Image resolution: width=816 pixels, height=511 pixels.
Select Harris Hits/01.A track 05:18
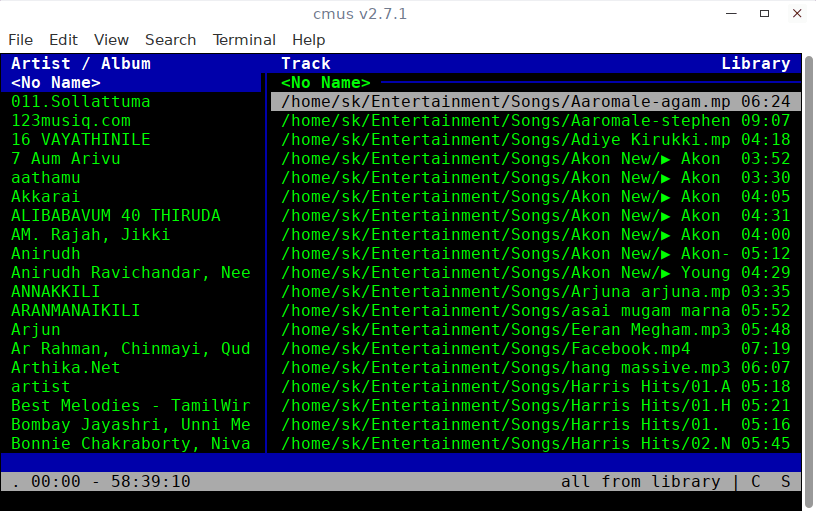point(536,387)
